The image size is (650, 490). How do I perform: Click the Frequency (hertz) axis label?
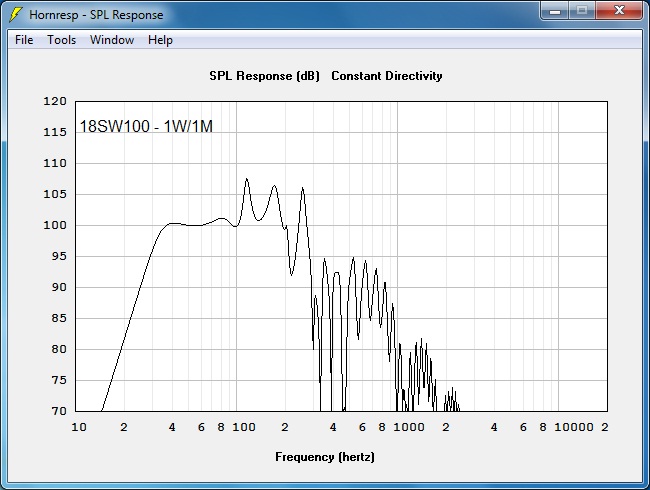point(325,457)
